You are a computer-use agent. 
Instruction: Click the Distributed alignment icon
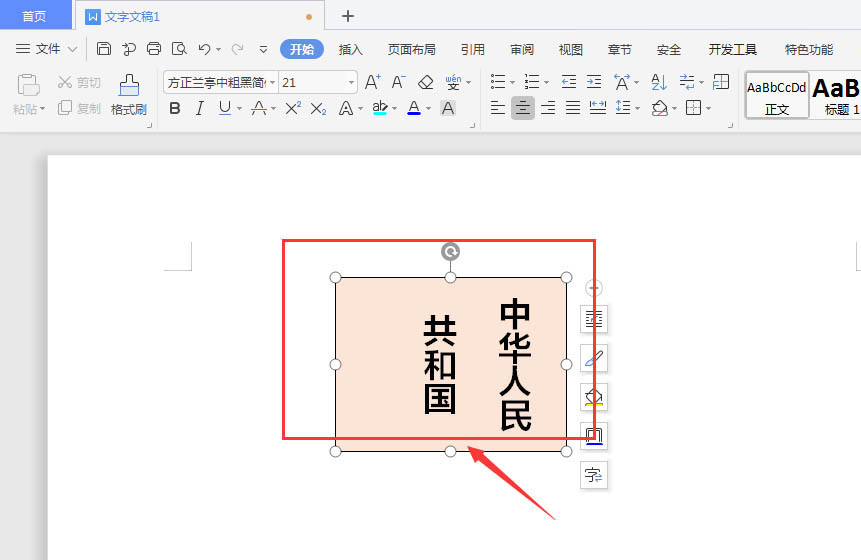(597, 108)
